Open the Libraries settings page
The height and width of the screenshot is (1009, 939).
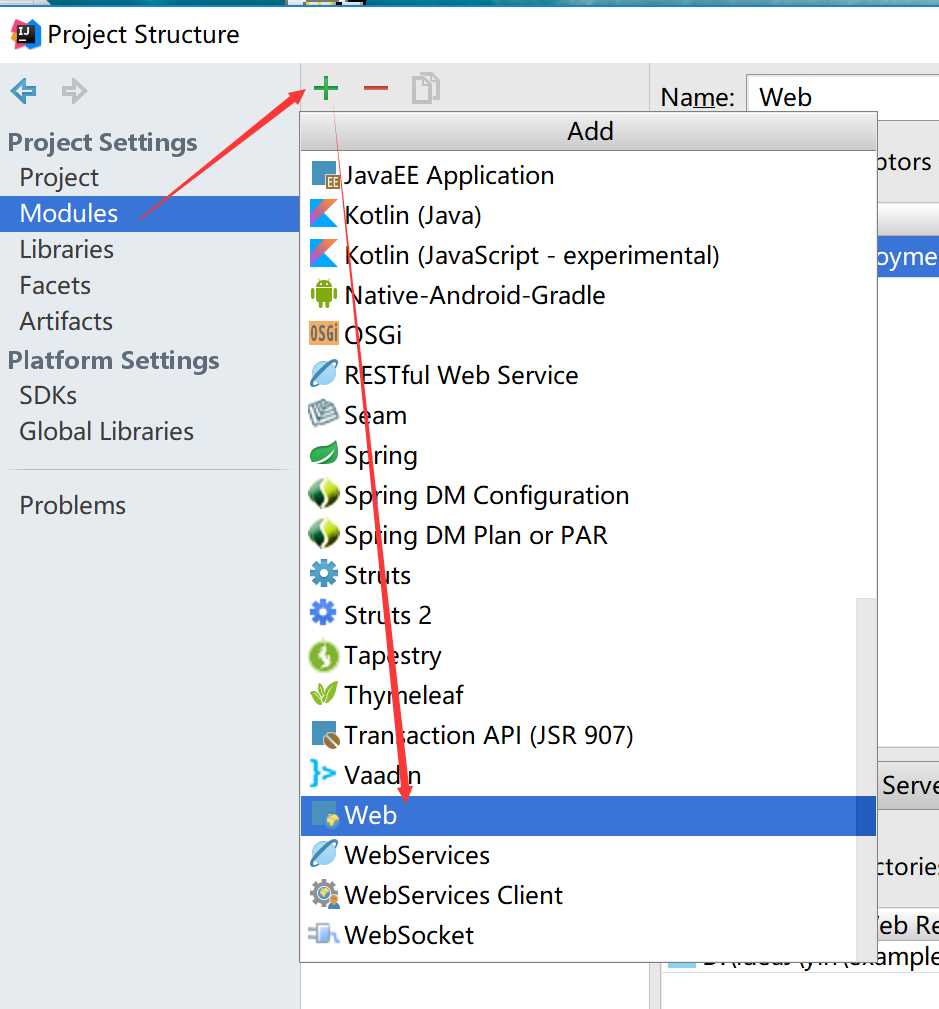pyautogui.click(x=149, y=250)
